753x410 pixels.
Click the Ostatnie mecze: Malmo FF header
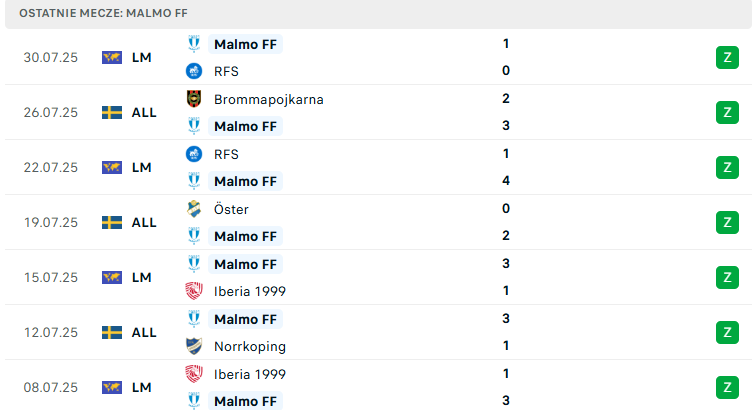pyautogui.click(x=103, y=13)
